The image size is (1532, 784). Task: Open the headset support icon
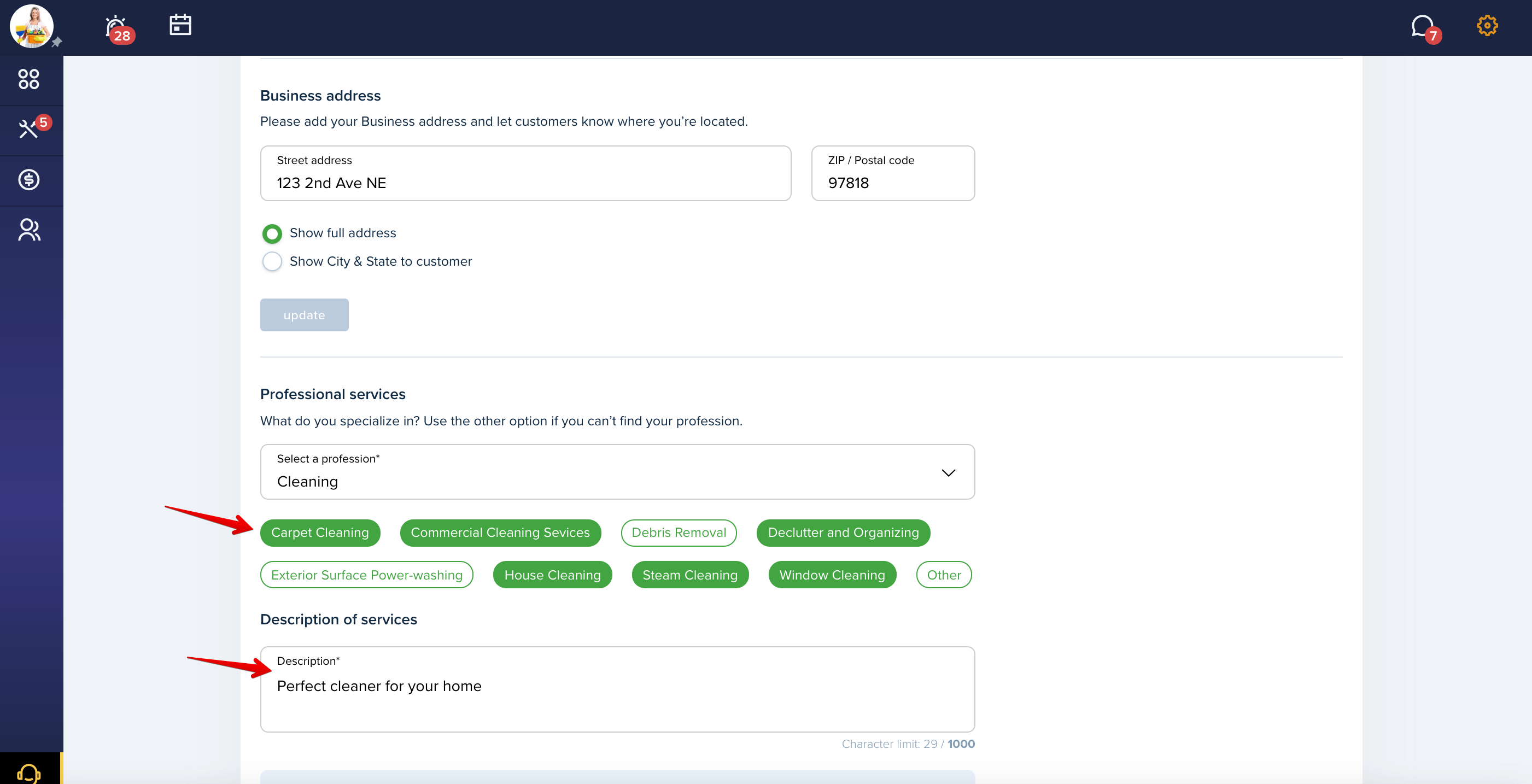[x=29, y=773]
